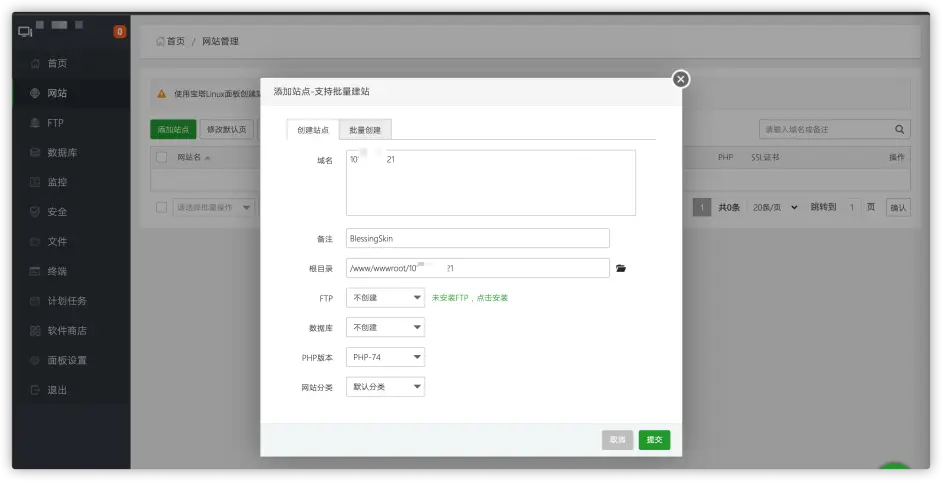942x481 pixels.
Task: Click the SSL证书 column header
Action: (x=765, y=157)
